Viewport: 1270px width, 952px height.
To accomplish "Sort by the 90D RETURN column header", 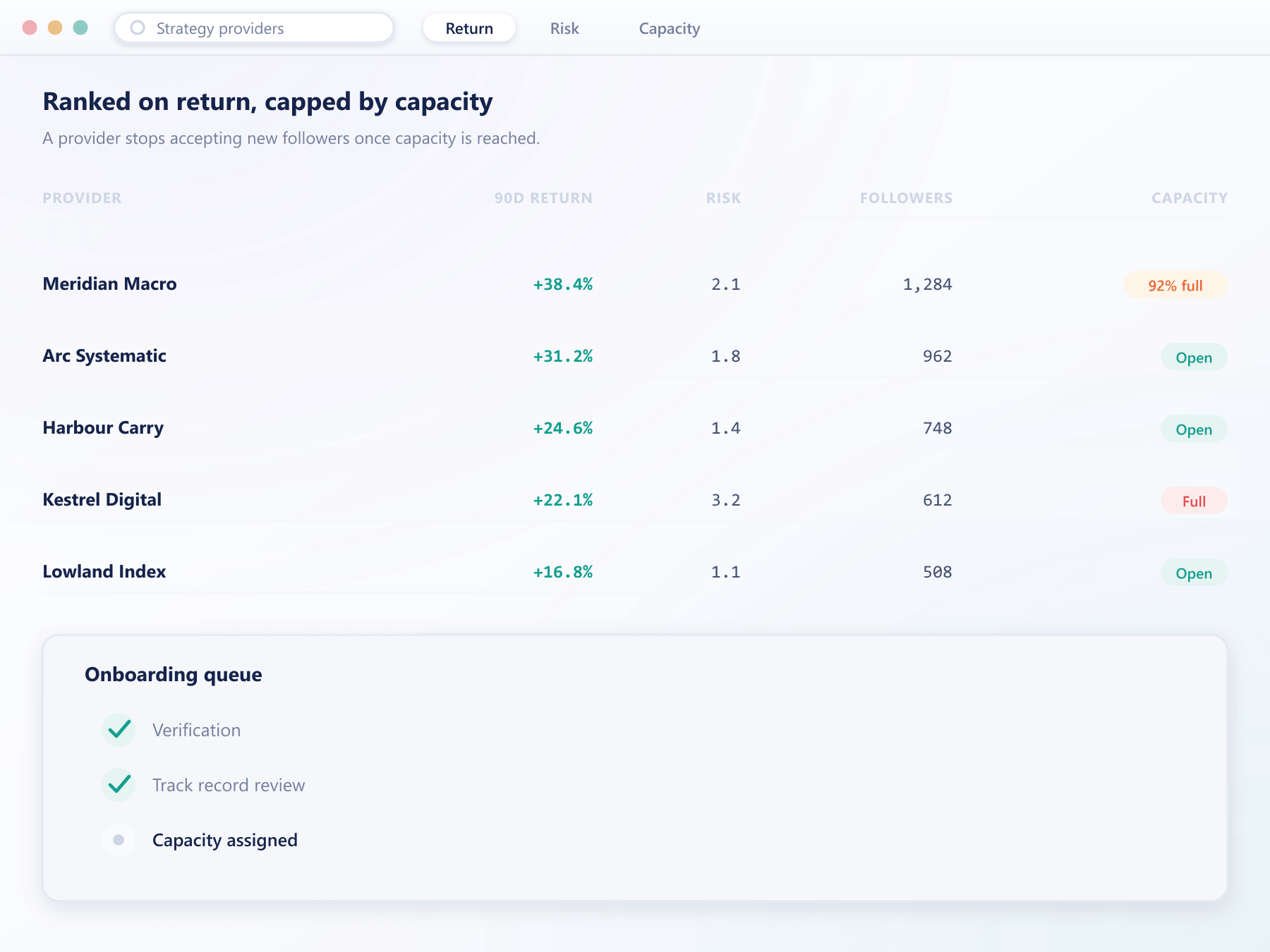I will (543, 198).
